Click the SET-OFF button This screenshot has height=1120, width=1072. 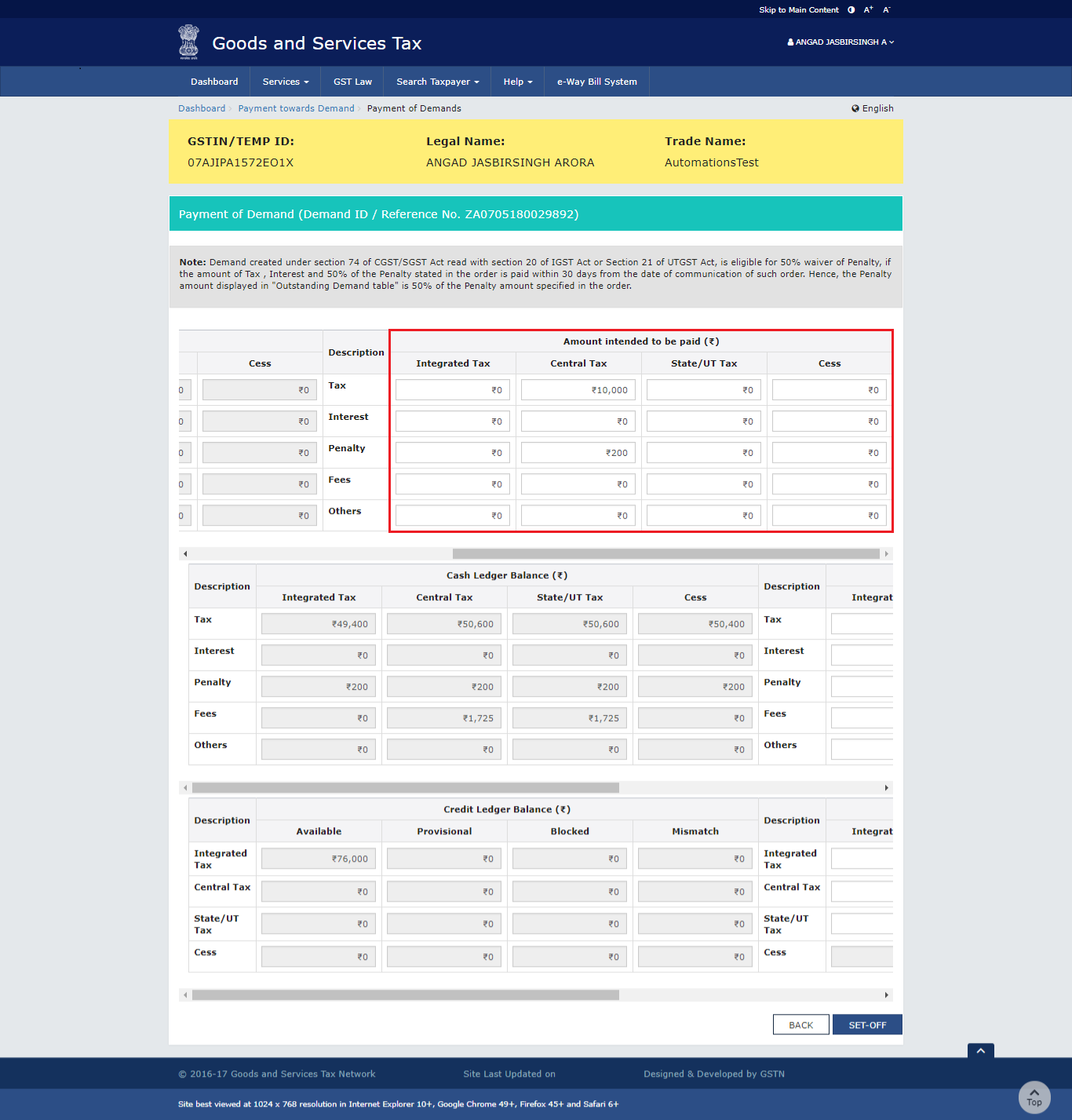(867, 1025)
